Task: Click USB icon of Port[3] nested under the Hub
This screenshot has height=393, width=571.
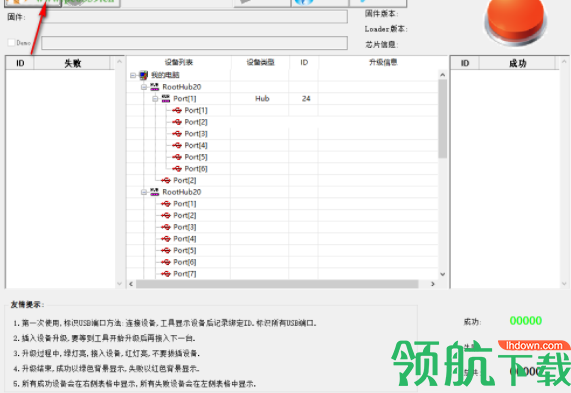Action: [x=177, y=133]
